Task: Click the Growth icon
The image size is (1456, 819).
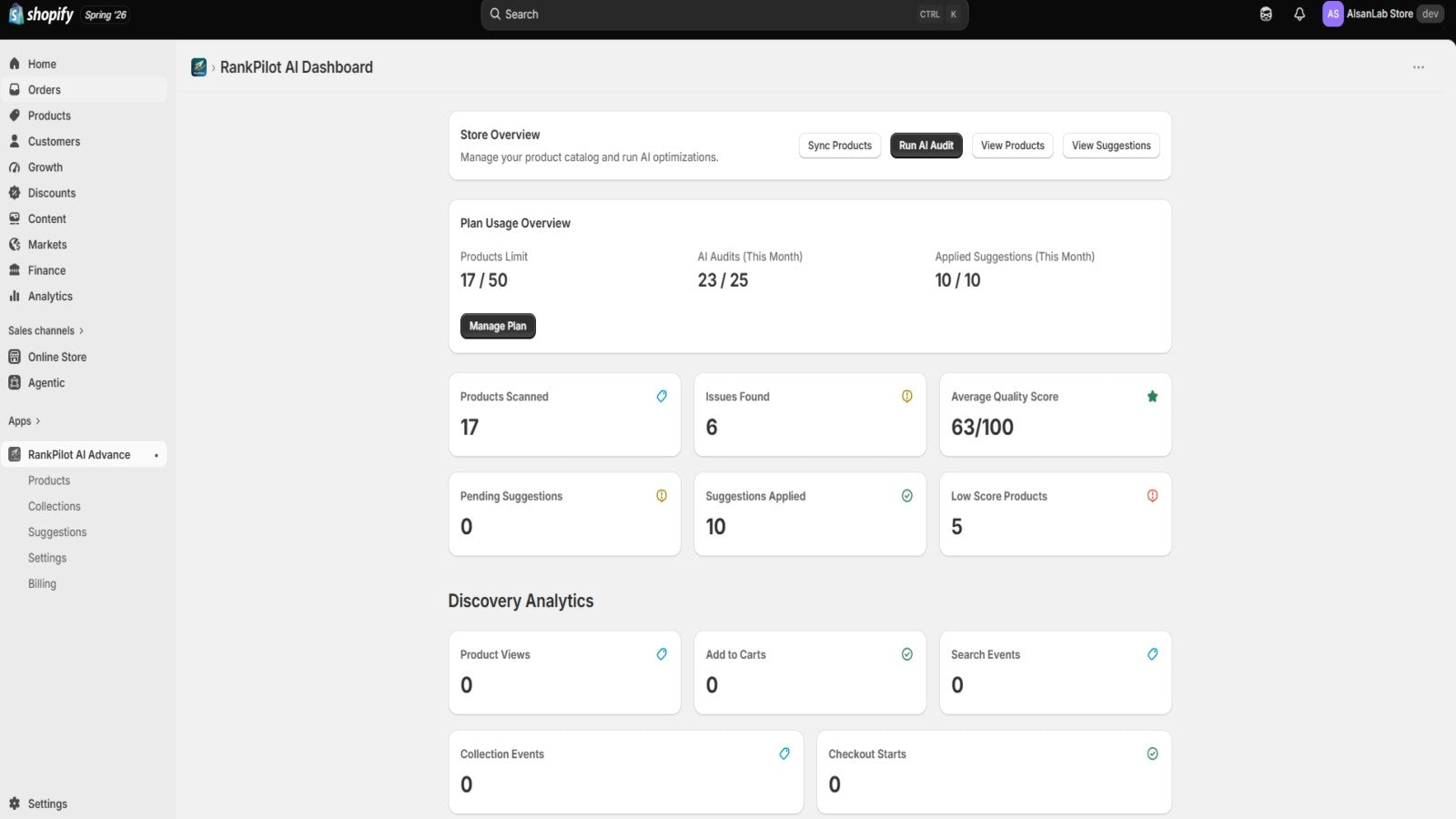Action: click(15, 167)
